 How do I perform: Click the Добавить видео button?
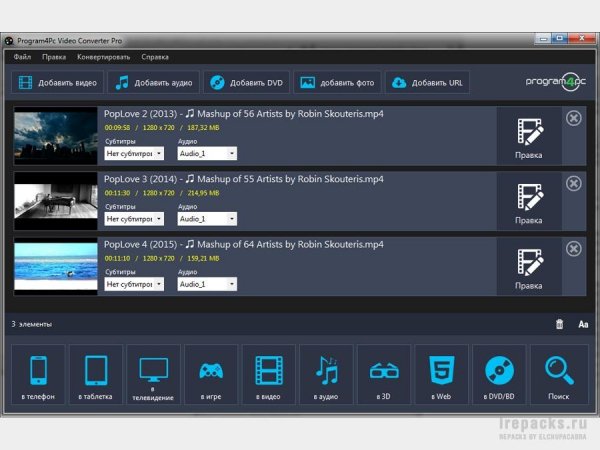coord(57,82)
